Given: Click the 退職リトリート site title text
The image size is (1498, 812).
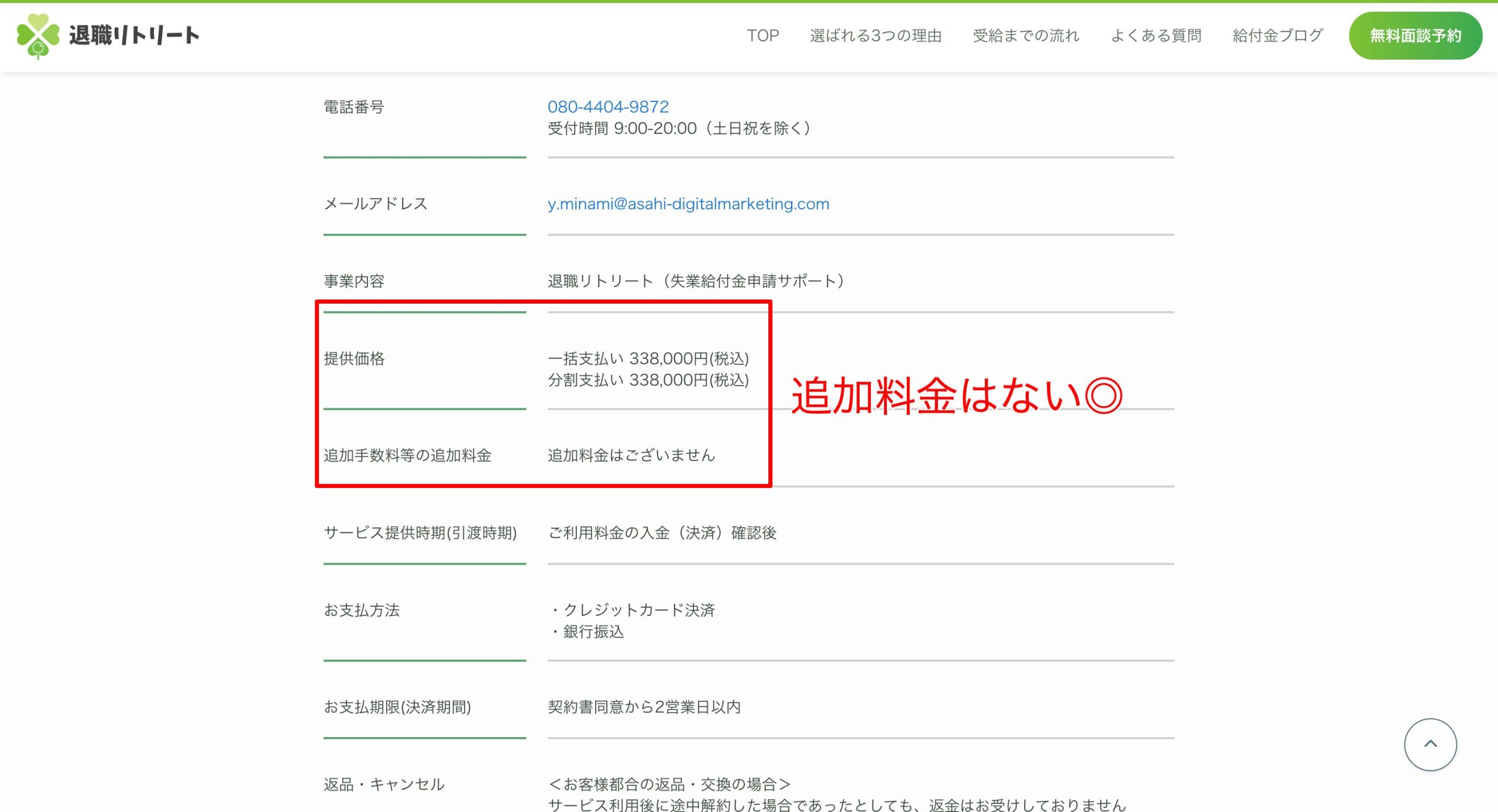Looking at the screenshot, I should tap(134, 36).
